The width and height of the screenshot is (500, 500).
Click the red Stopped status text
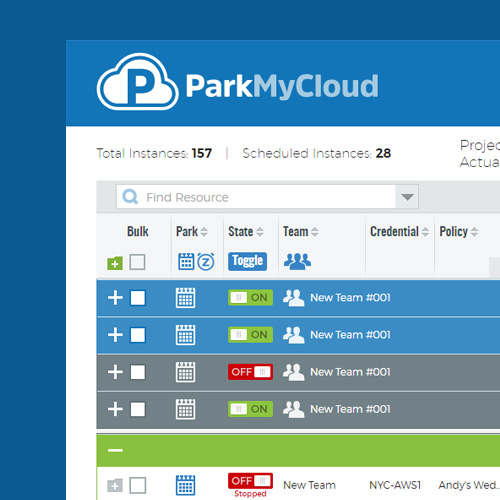[250, 494]
